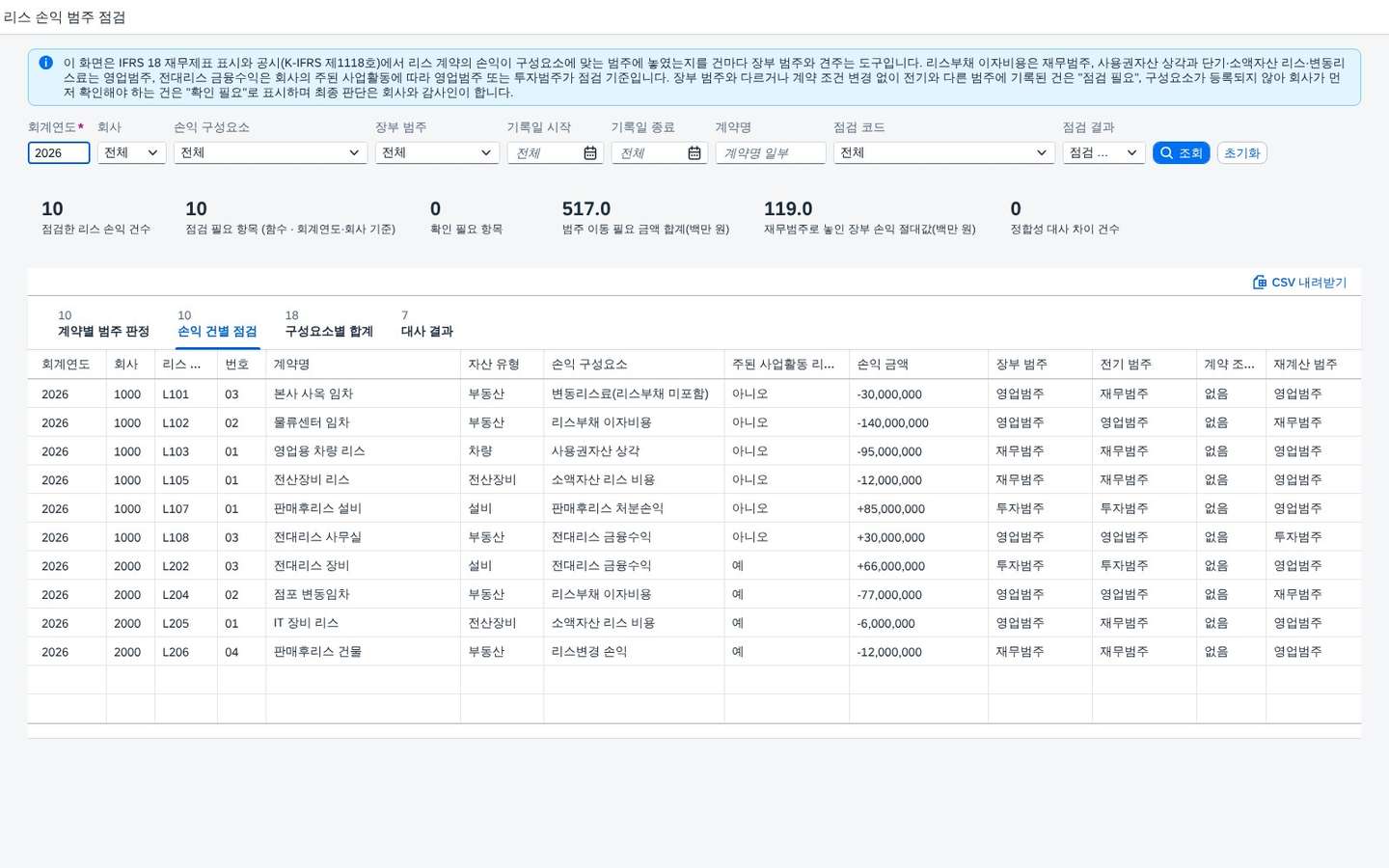The image size is (1389, 868).
Task: Select the 손익 건별 점검 tab
Action: [217, 324]
